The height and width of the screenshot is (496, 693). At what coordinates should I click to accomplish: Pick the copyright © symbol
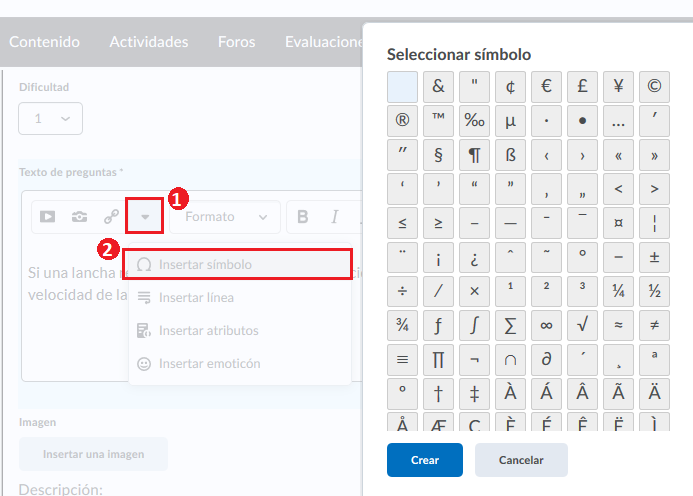[654, 86]
